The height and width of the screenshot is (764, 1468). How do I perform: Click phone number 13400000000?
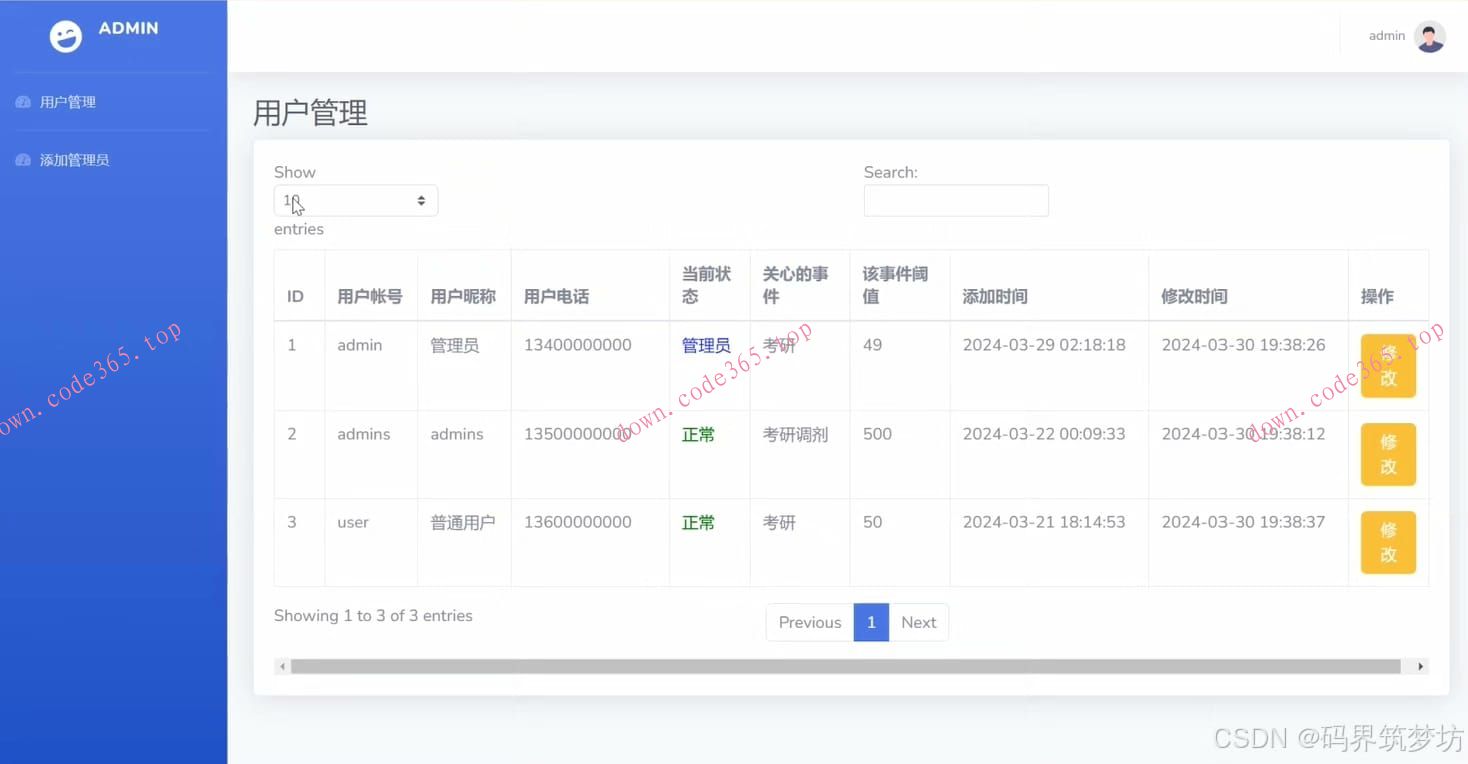(578, 345)
